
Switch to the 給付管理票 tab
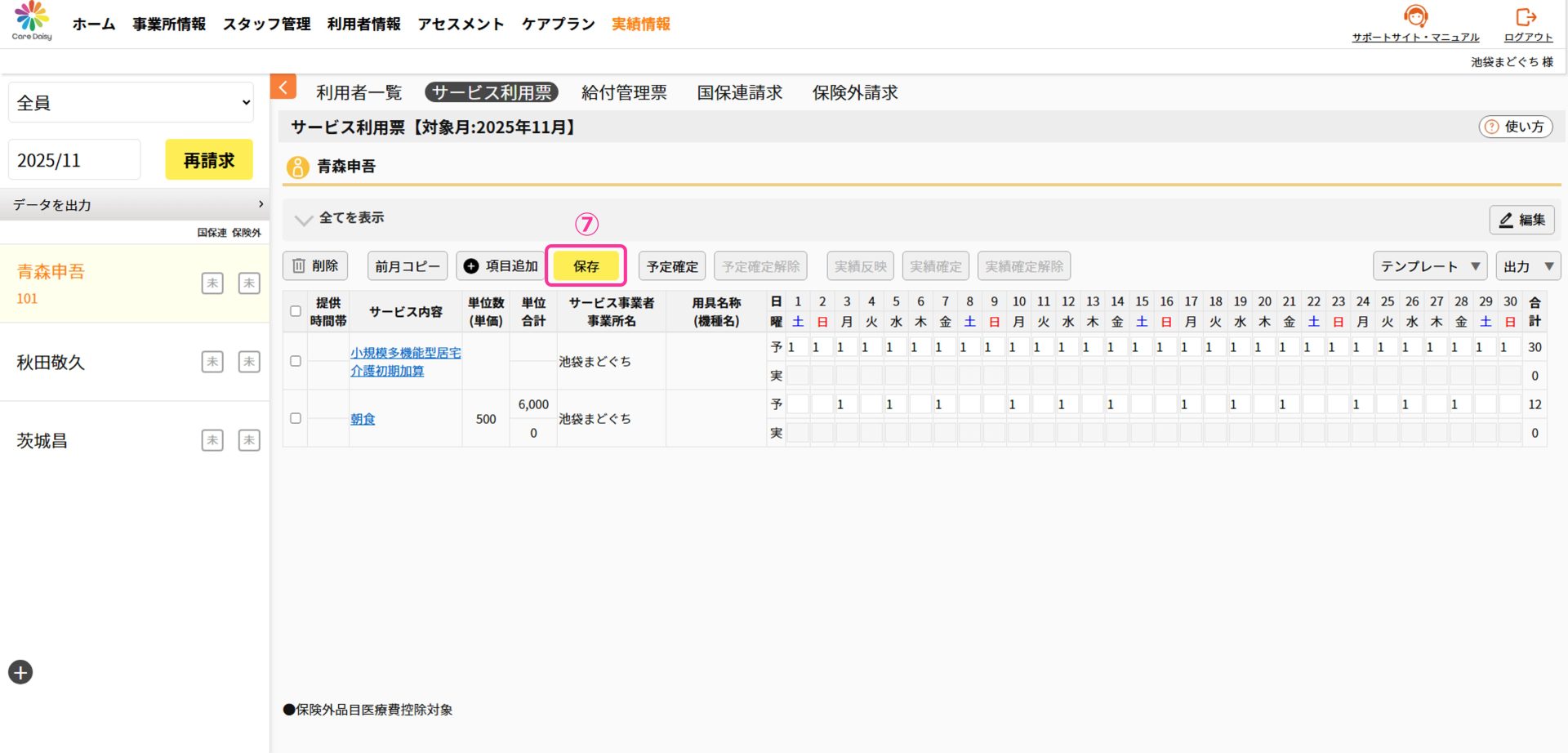[624, 92]
